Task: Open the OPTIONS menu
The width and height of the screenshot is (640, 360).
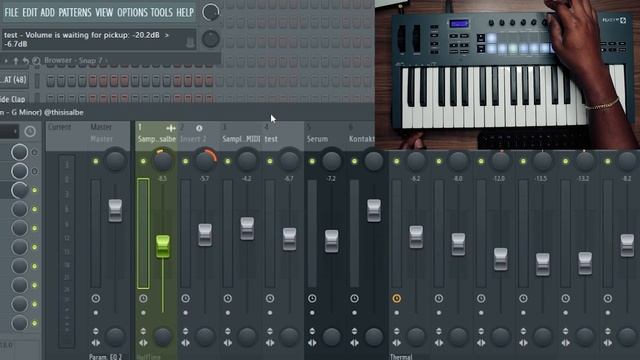Action: (x=132, y=13)
